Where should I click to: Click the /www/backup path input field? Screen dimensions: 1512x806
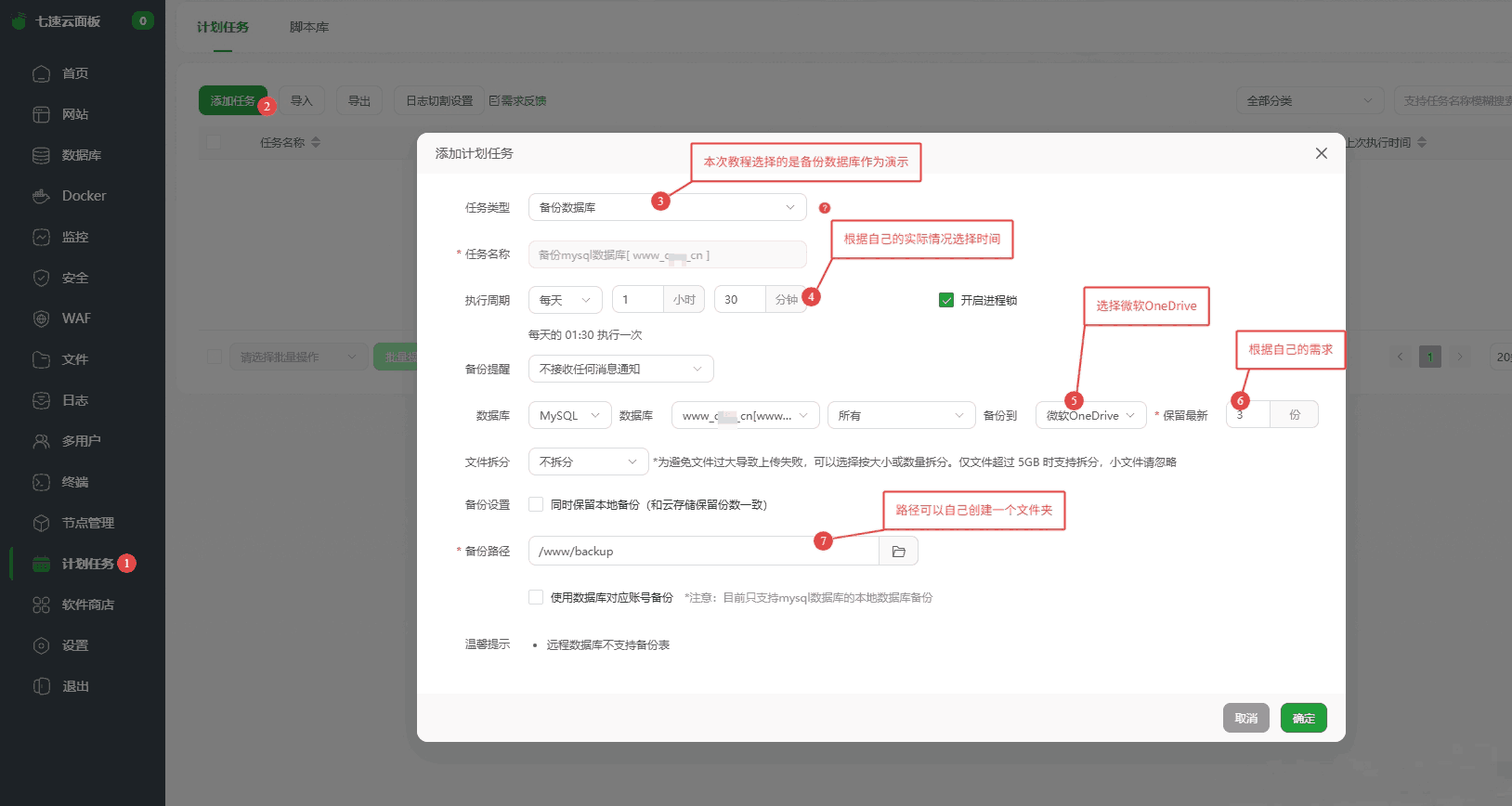[x=703, y=551]
